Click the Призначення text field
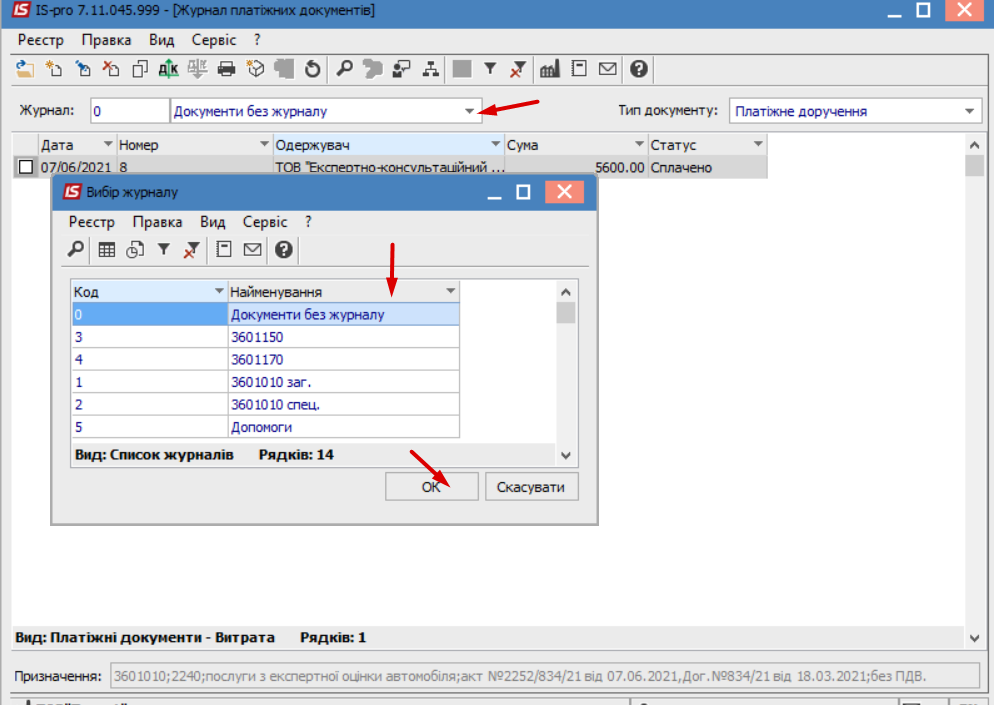994x705 pixels. coord(545,676)
